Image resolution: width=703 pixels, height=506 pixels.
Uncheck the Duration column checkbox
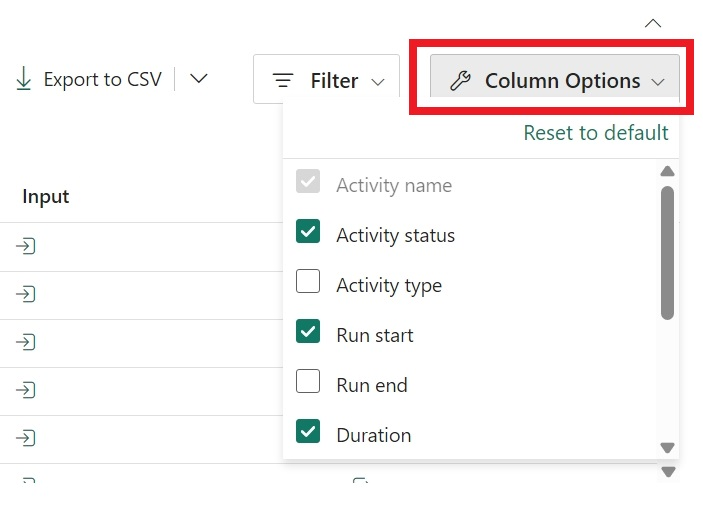pos(308,432)
